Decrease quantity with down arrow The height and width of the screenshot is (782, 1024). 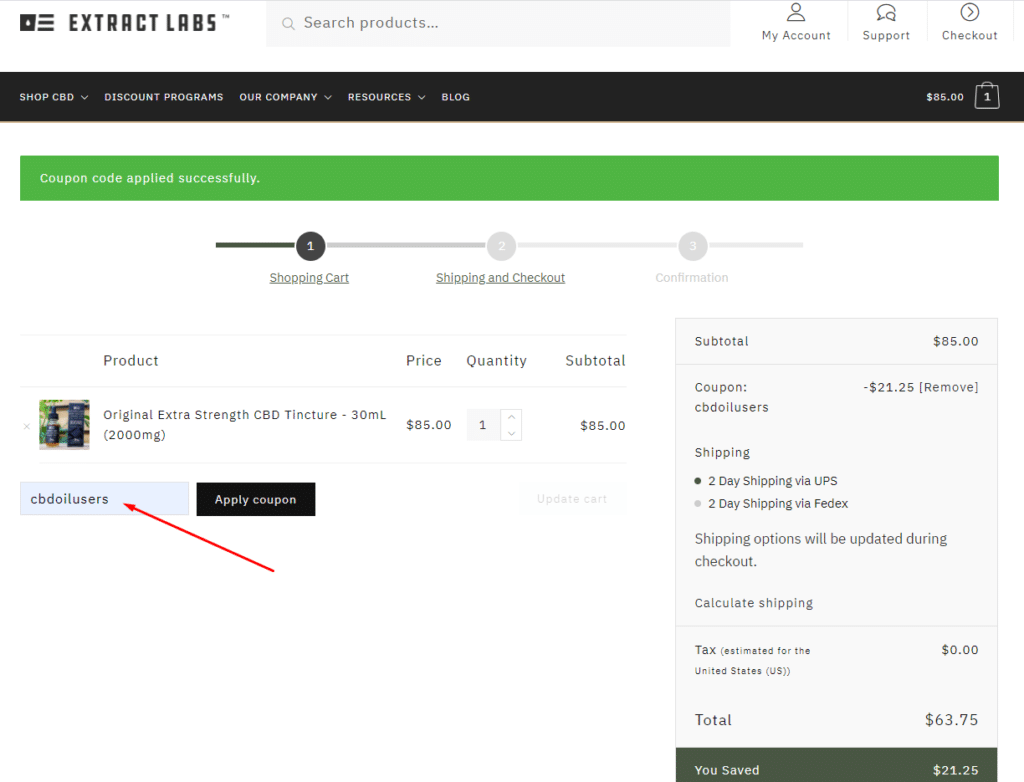(511, 433)
